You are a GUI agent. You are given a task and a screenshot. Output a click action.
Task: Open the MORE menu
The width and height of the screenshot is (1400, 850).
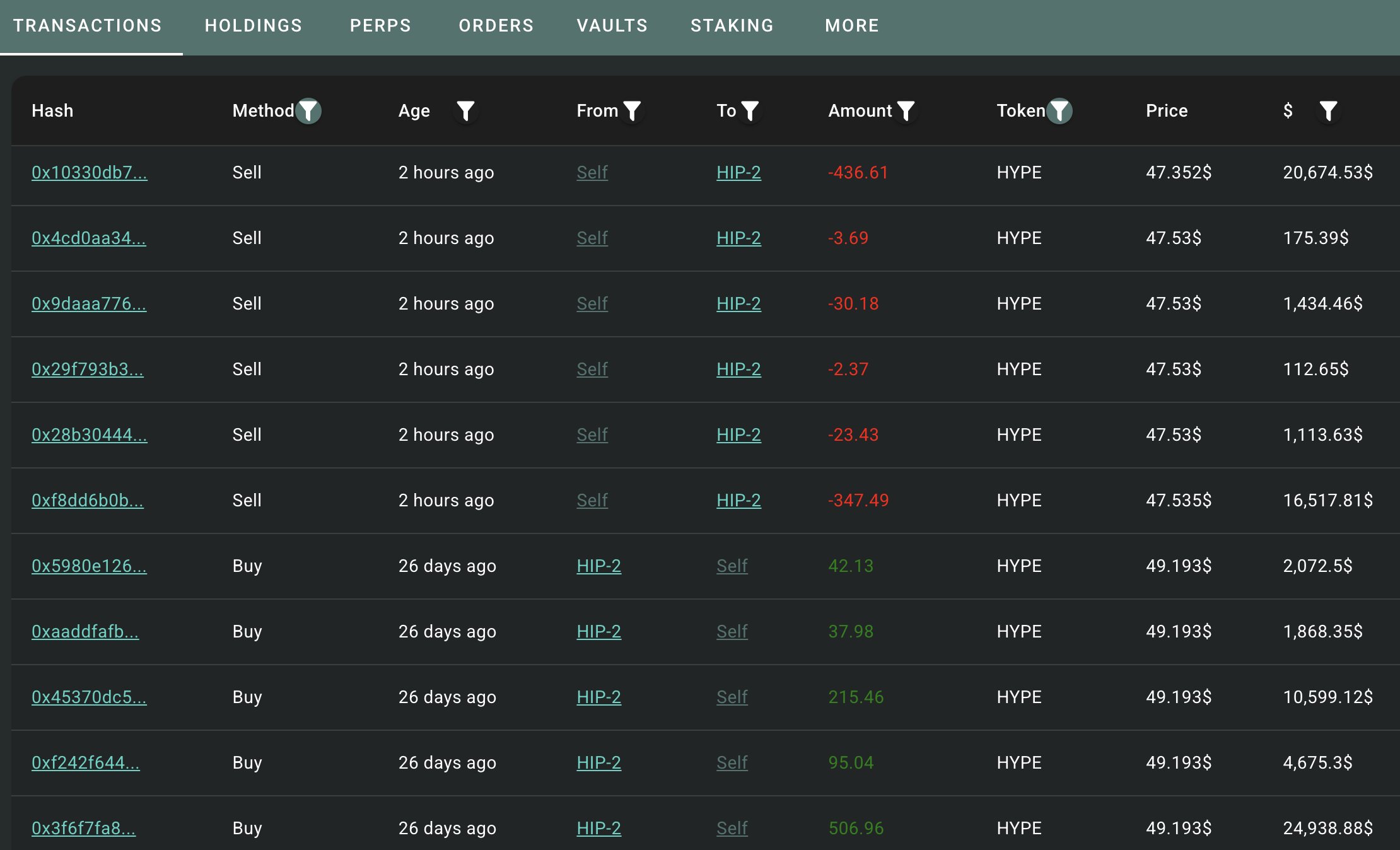pos(851,25)
